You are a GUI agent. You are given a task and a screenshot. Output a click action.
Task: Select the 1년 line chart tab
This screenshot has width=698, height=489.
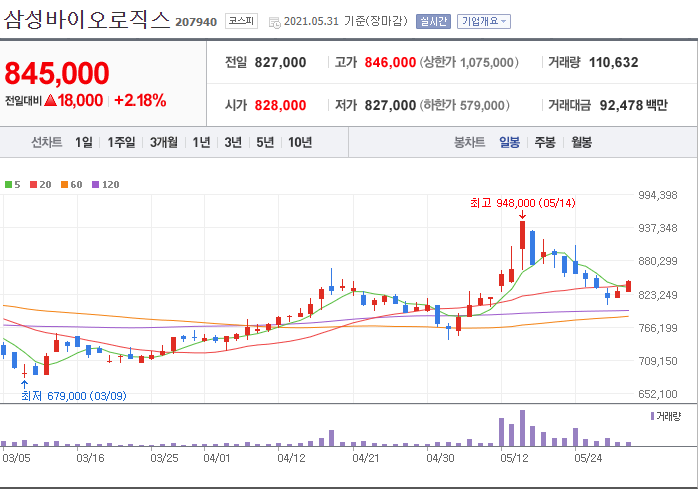pos(201,143)
